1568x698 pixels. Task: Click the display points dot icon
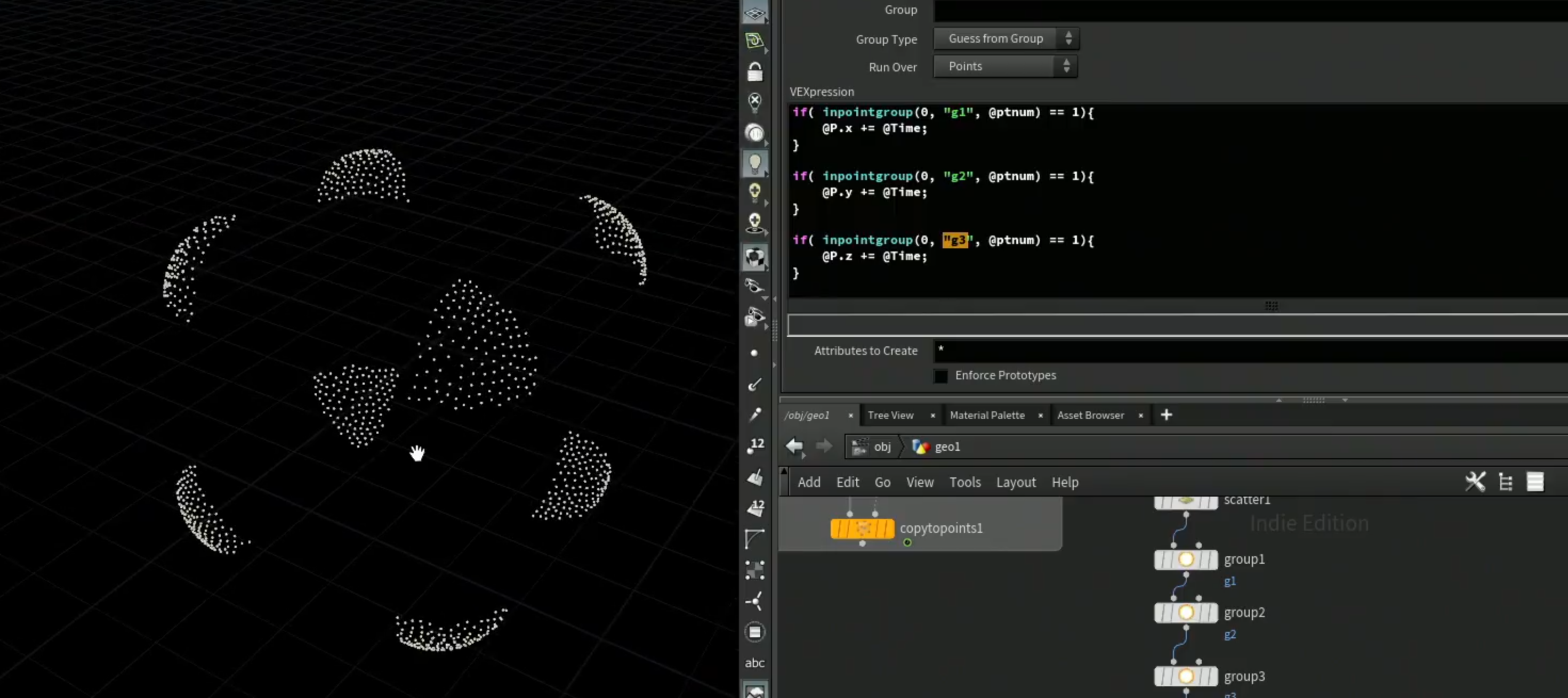(755, 353)
